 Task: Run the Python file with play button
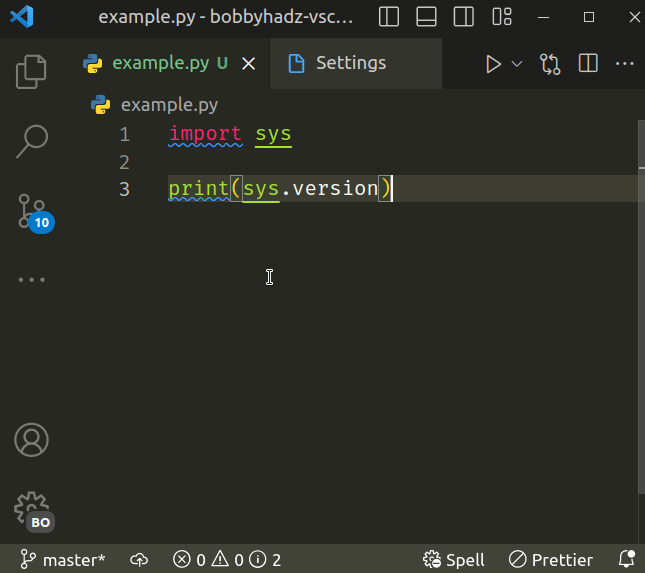493,64
